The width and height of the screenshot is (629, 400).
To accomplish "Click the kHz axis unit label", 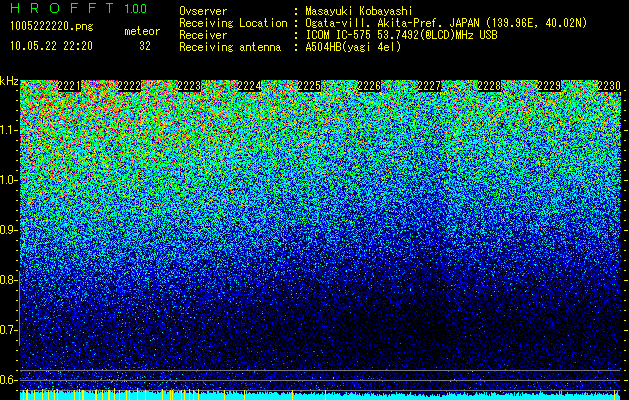I will [9, 81].
